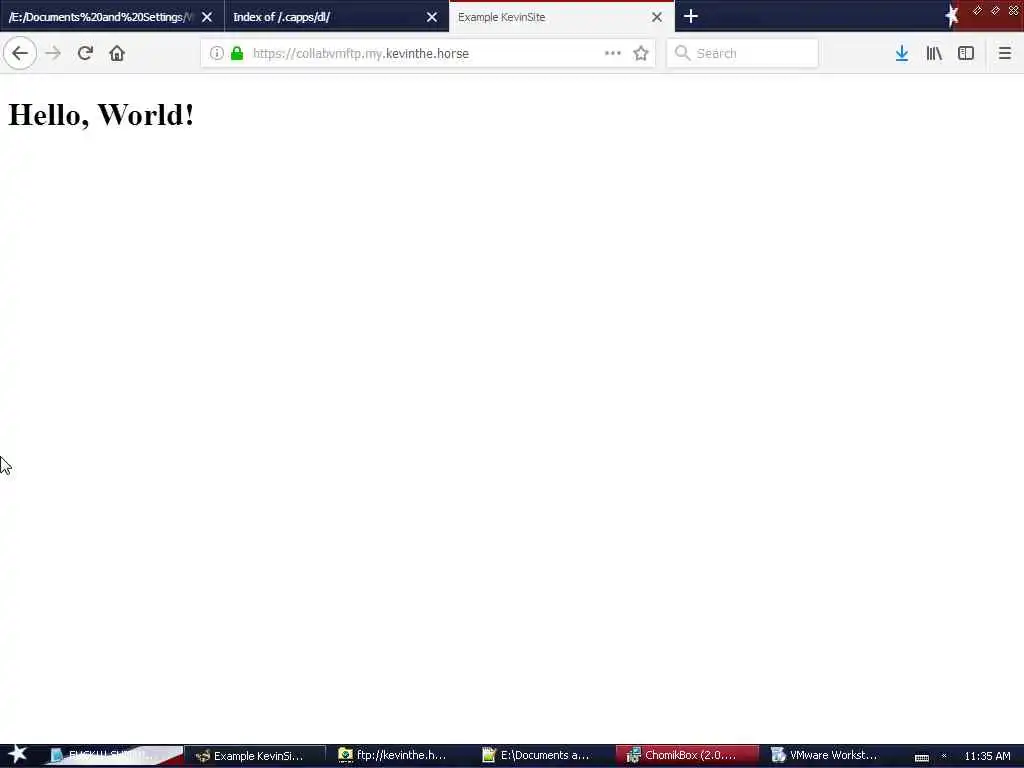This screenshot has height=768, width=1024.
Task: Switch to ftp://kevinthe.h... taskbar window
Action: [x=396, y=756]
